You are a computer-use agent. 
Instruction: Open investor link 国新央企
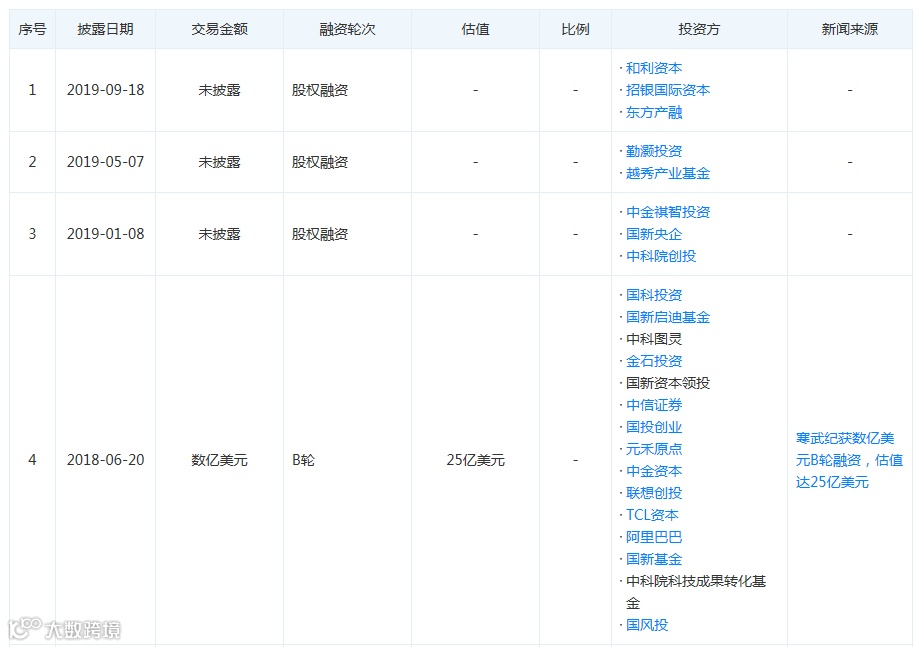click(654, 234)
